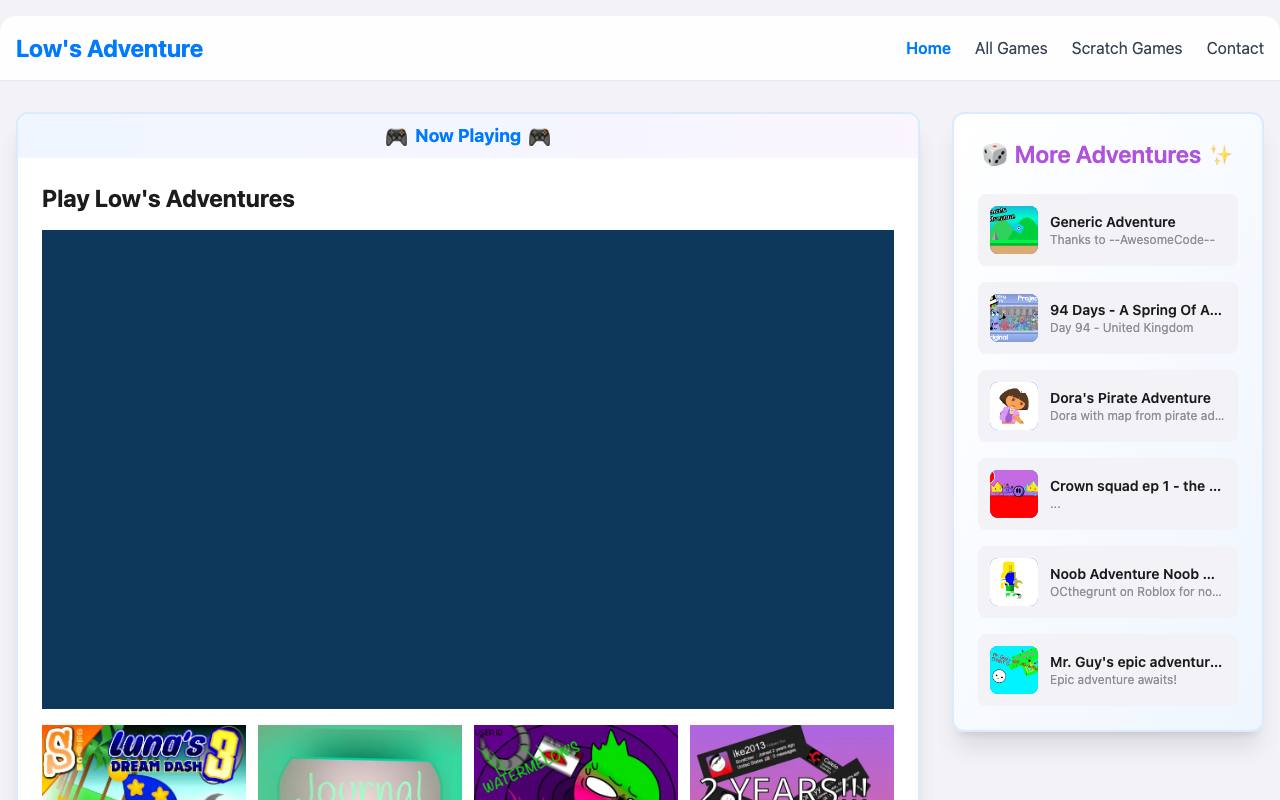Click Mr. Guy's epic adventure thumbnail icon

[1014, 670]
